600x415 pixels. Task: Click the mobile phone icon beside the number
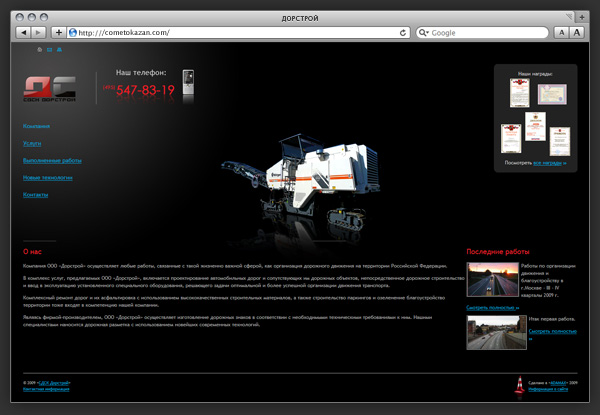coord(188,86)
